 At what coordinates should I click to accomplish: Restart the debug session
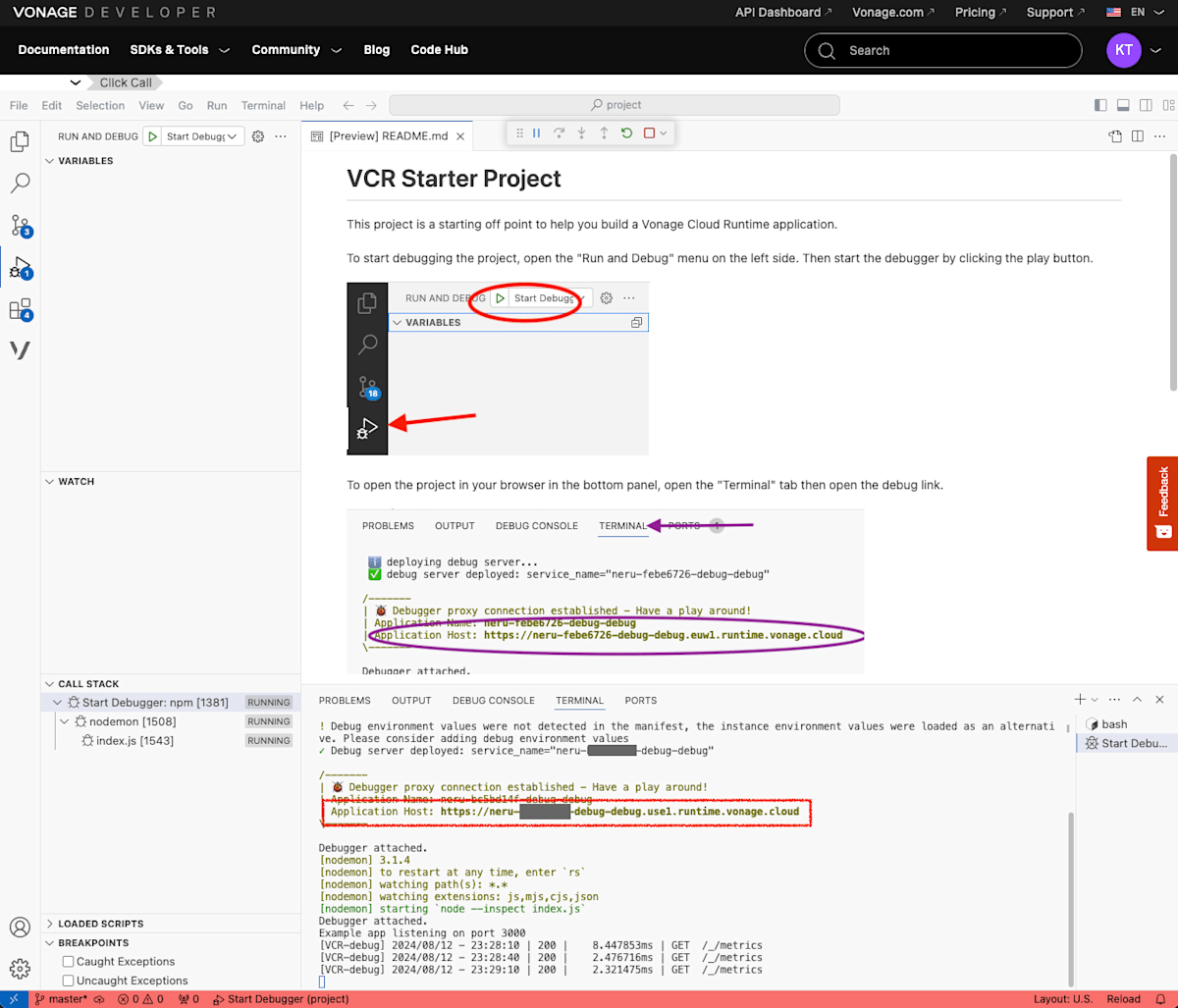click(x=626, y=133)
